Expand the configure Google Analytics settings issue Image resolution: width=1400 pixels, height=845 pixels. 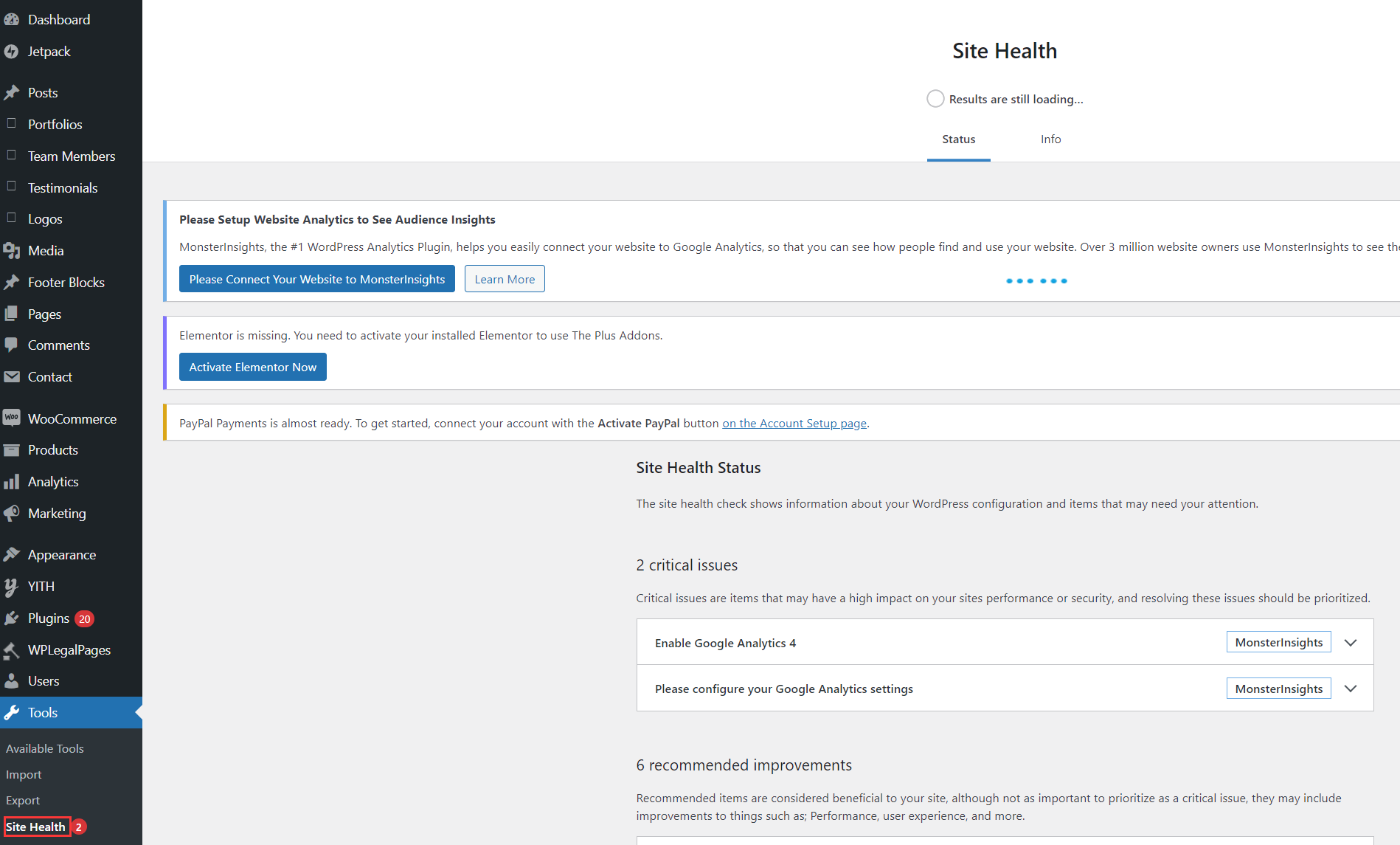(x=1350, y=689)
